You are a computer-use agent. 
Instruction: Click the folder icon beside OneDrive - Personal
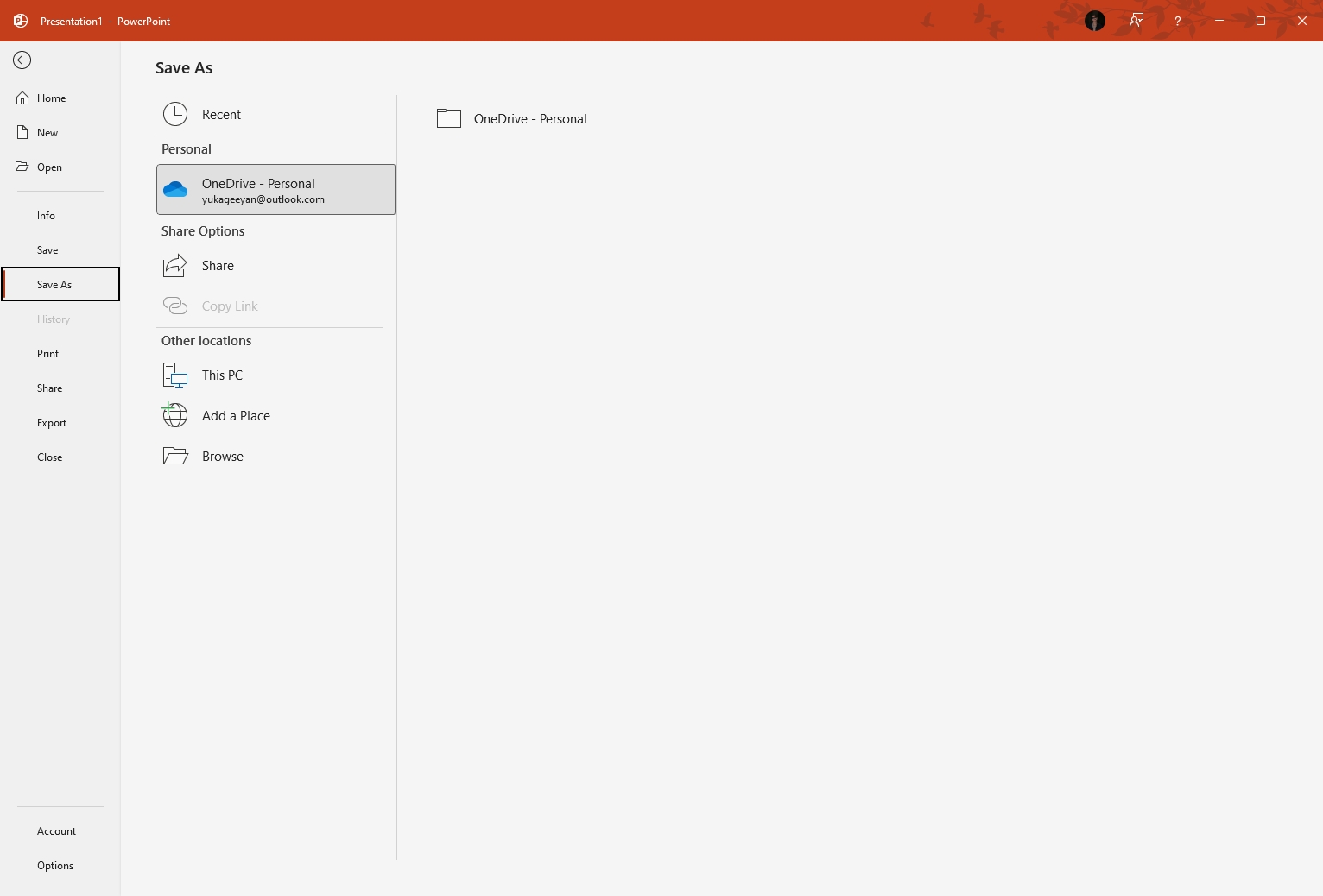tap(449, 118)
